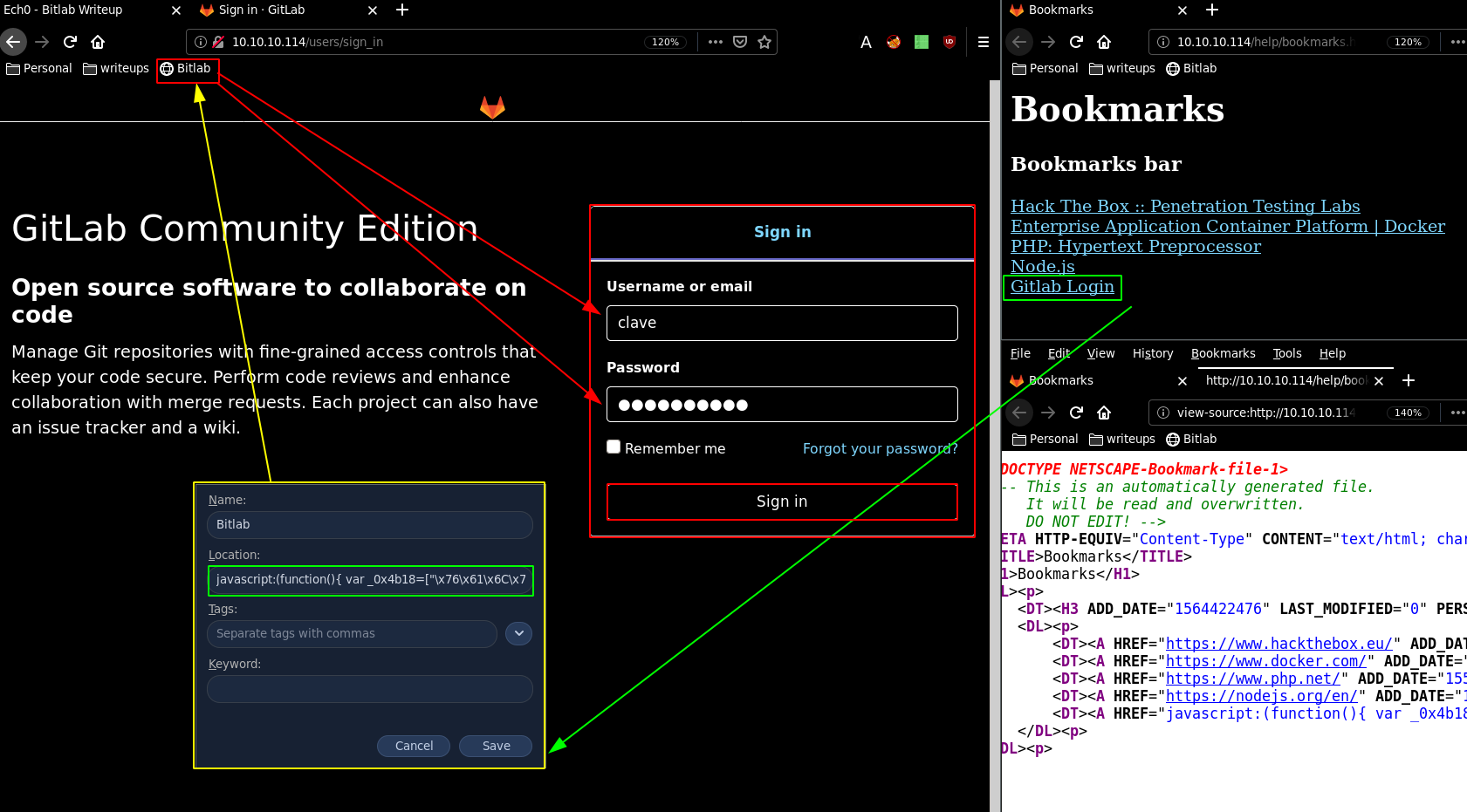Open page actions menu in sign-in window
This screenshot has height=812, width=1467.
[716, 42]
